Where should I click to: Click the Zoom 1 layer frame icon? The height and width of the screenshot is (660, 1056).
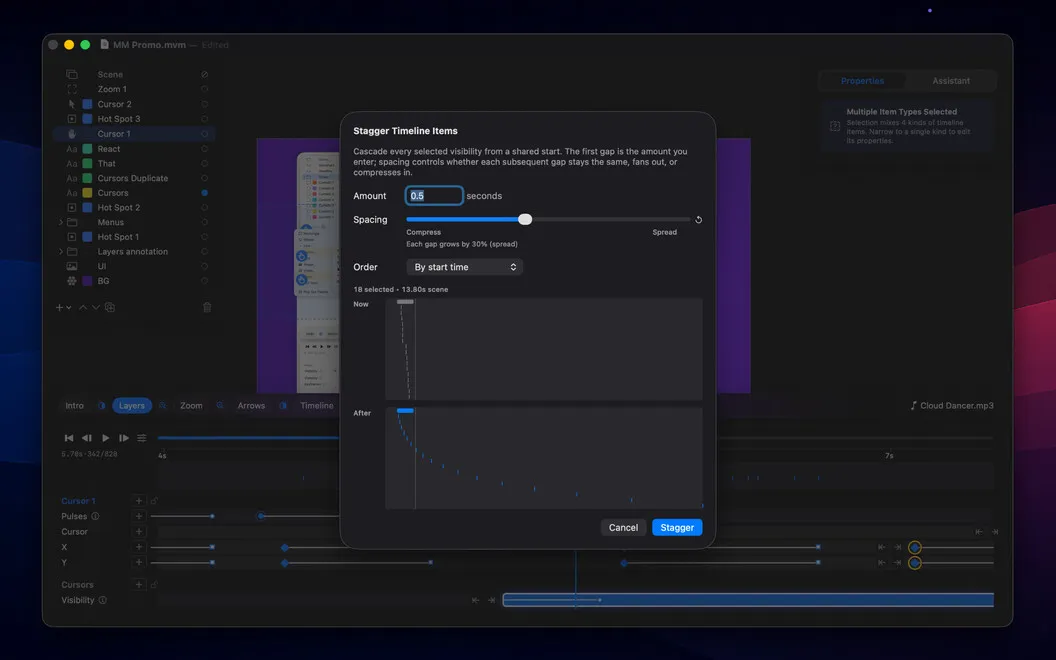[72, 89]
